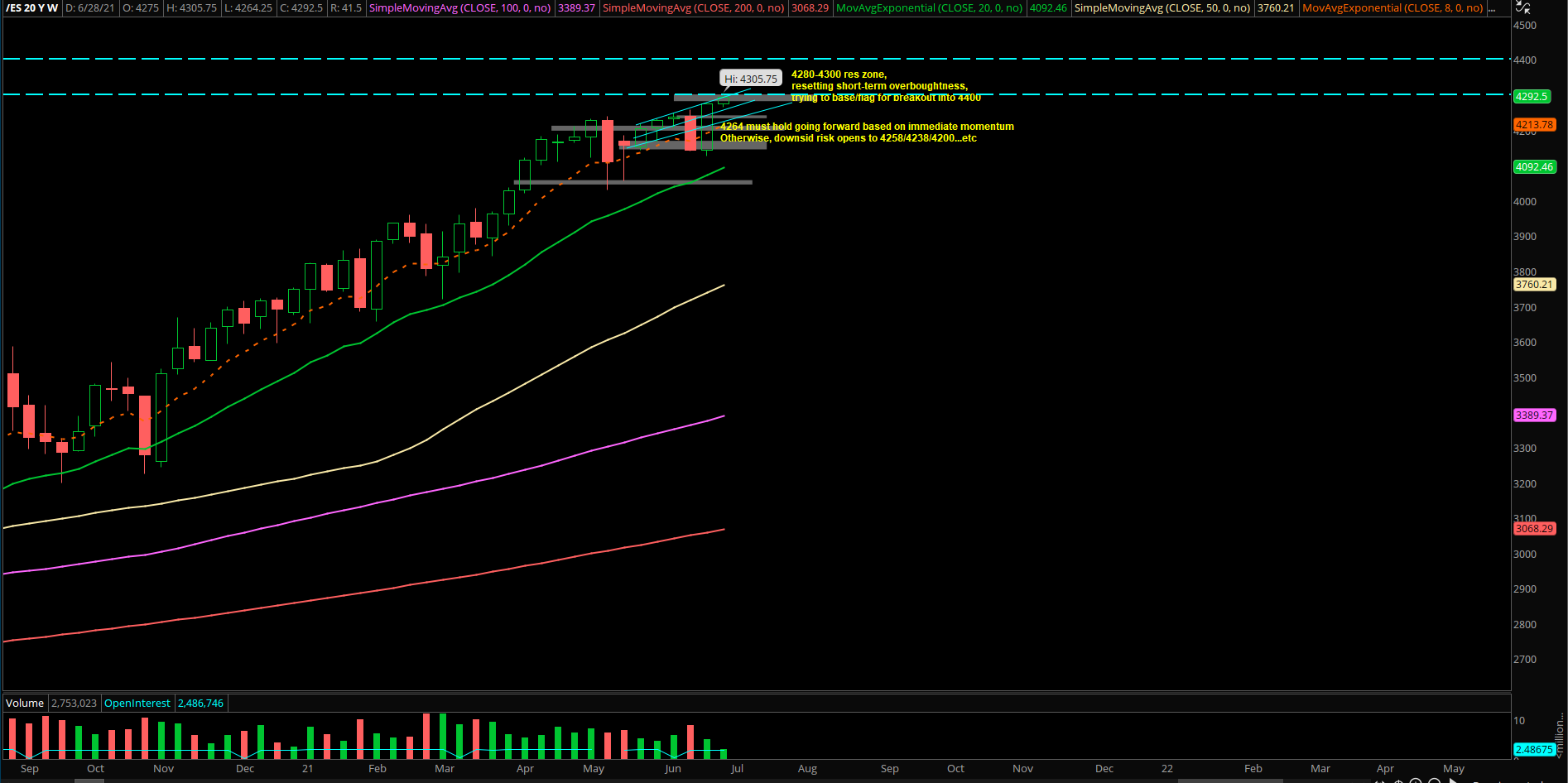Click the Hi: 4305.75 price bubble
The height and width of the screenshot is (783, 1568).
click(x=751, y=79)
